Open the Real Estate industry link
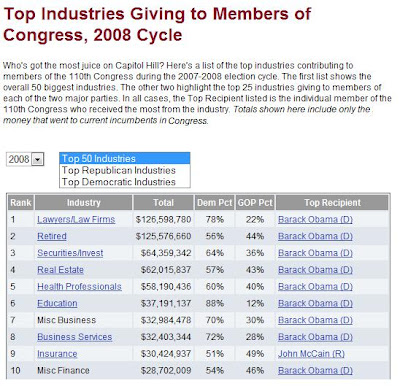This screenshot has width=400, height=386. 60,270
